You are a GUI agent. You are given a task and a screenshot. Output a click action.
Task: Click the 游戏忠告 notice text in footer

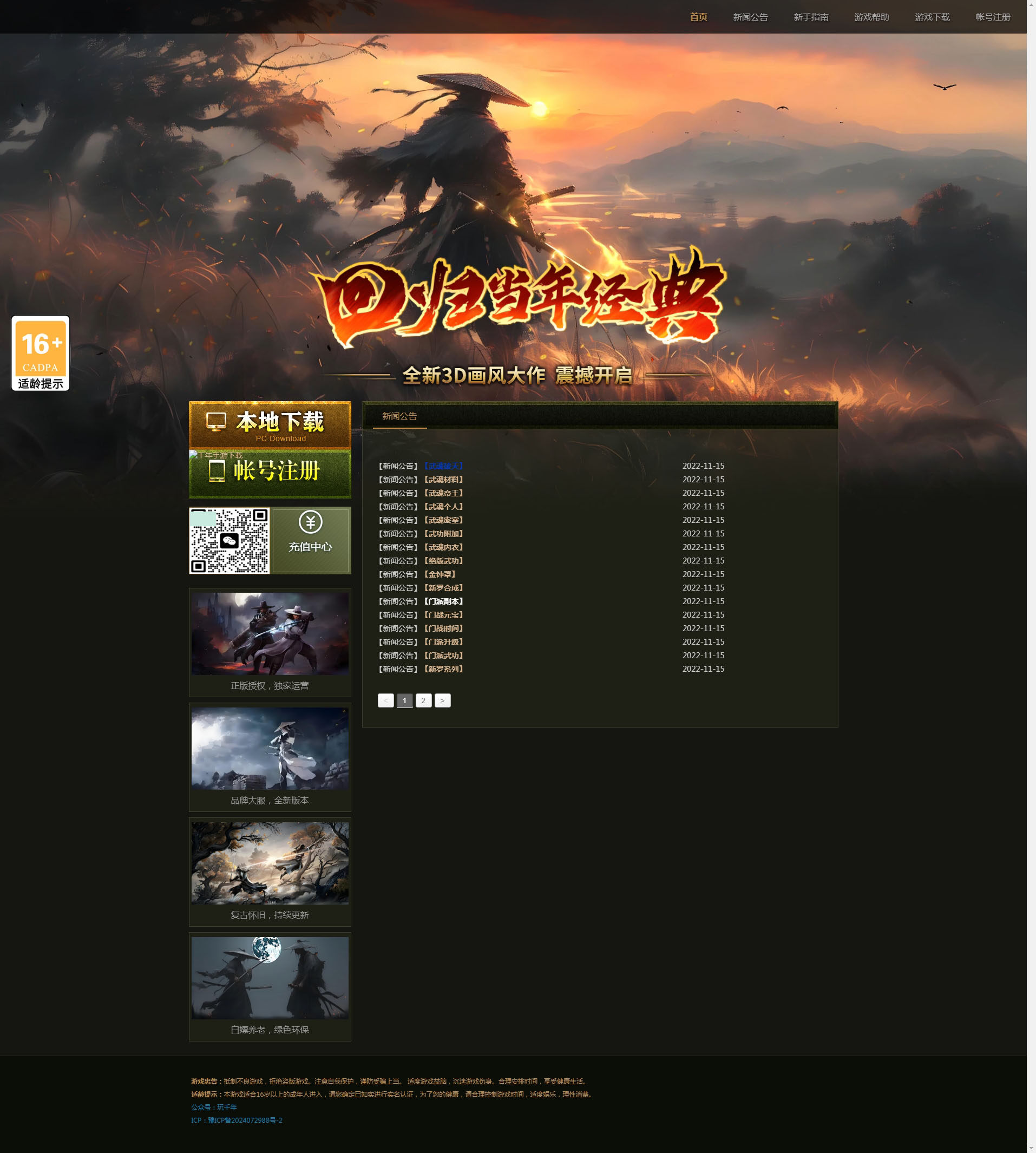pos(390,1081)
